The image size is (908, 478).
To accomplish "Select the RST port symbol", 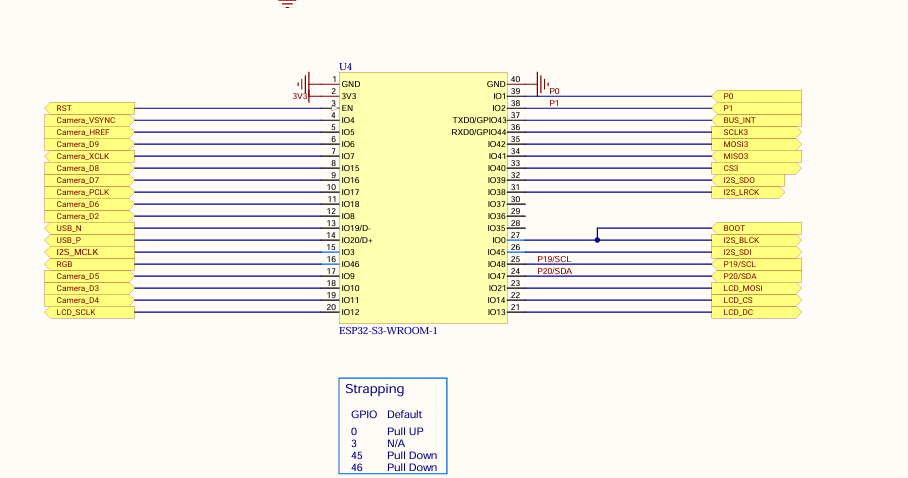I will tap(90, 108).
